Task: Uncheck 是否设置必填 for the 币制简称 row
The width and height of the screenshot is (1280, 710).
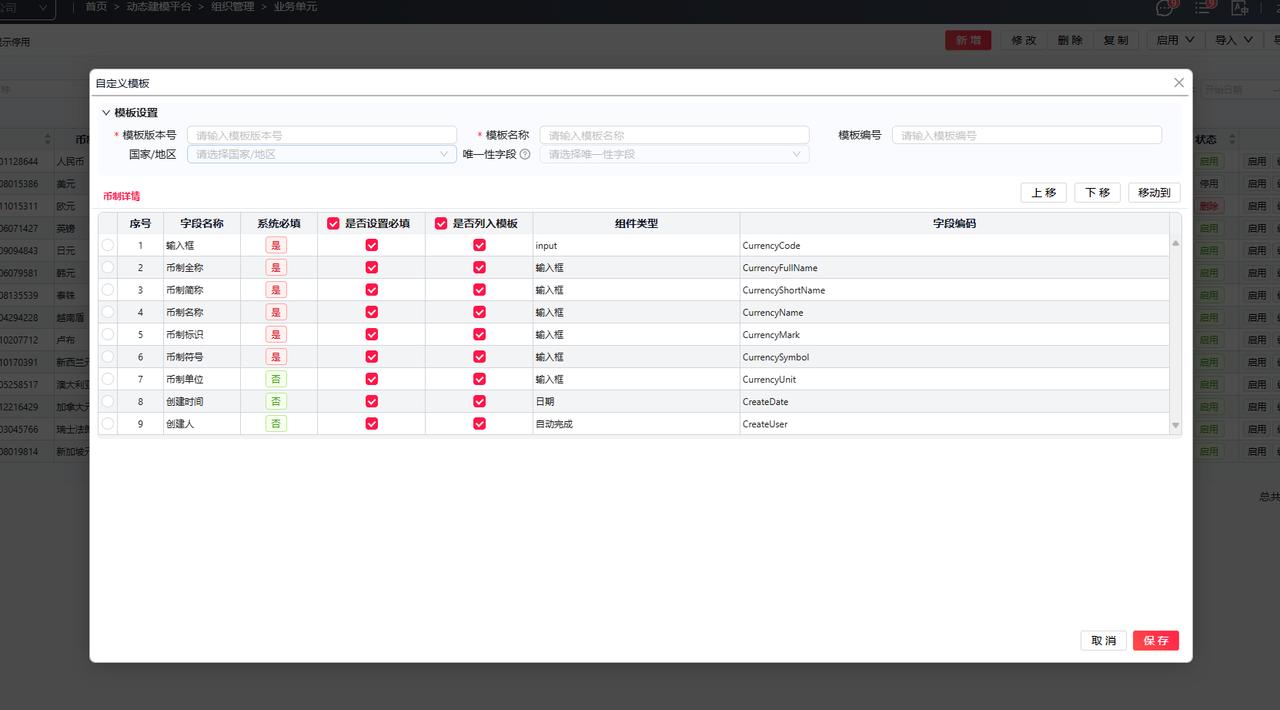Action: point(372,290)
